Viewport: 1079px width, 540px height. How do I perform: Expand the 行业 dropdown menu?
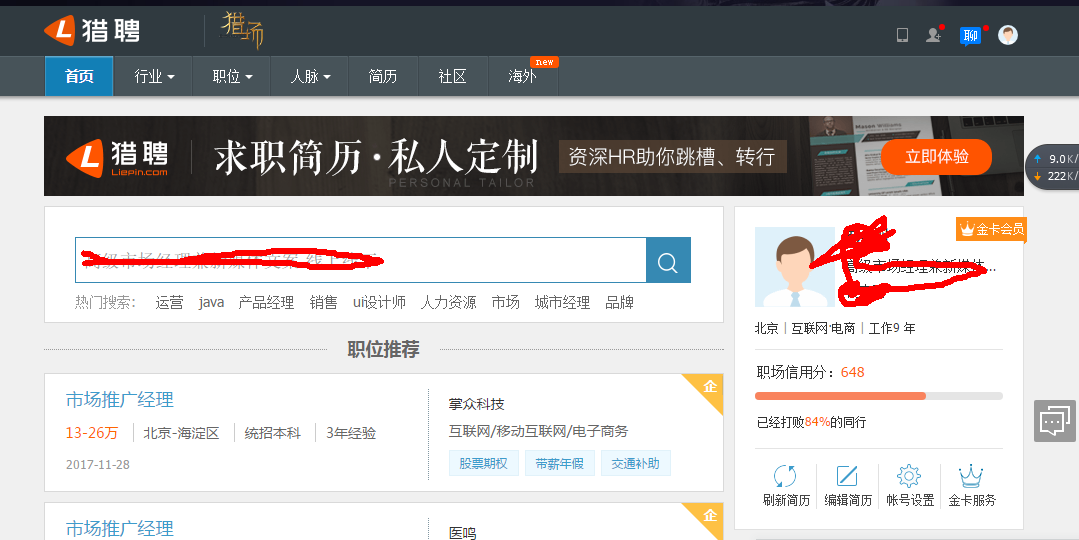coord(154,76)
